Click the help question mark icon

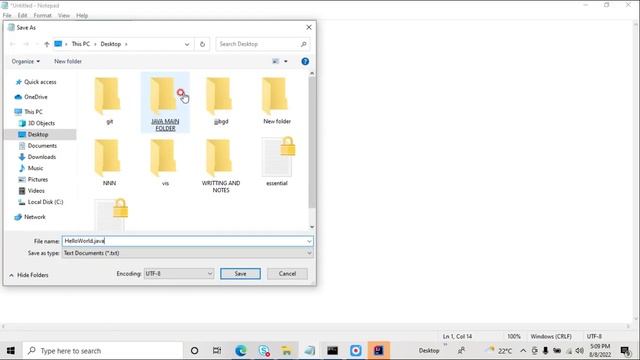pos(305,61)
